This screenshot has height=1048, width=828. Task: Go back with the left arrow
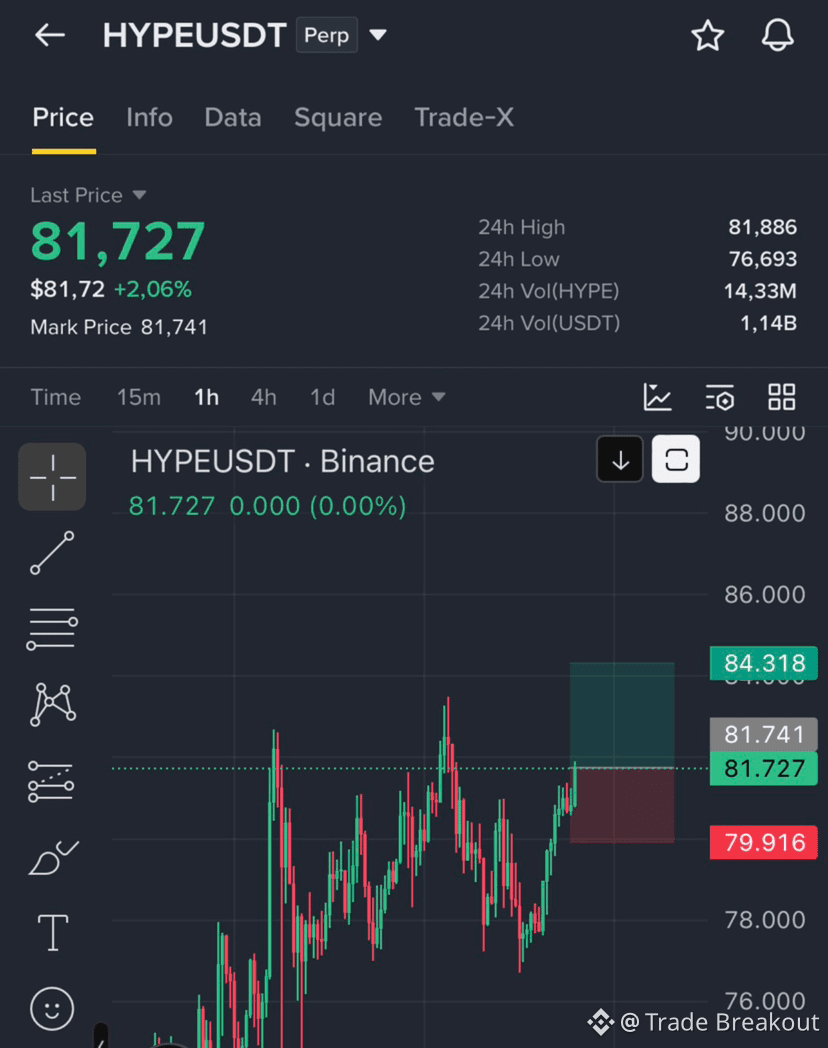(x=50, y=35)
